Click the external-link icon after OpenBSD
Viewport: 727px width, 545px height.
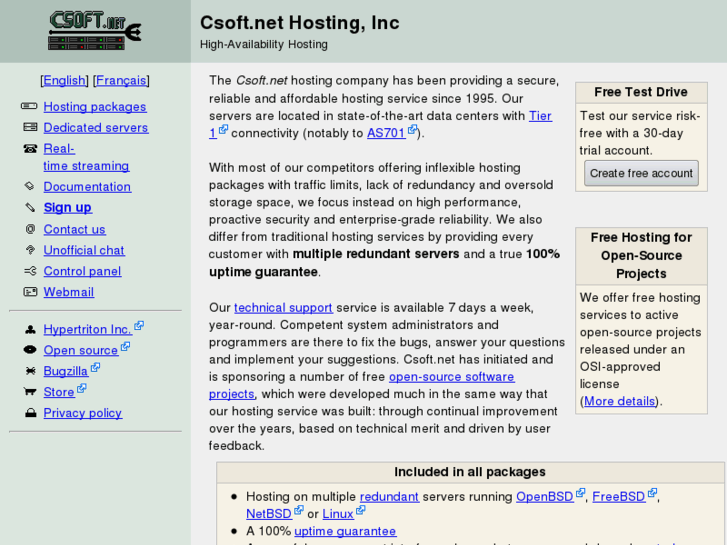click(x=580, y=493)
